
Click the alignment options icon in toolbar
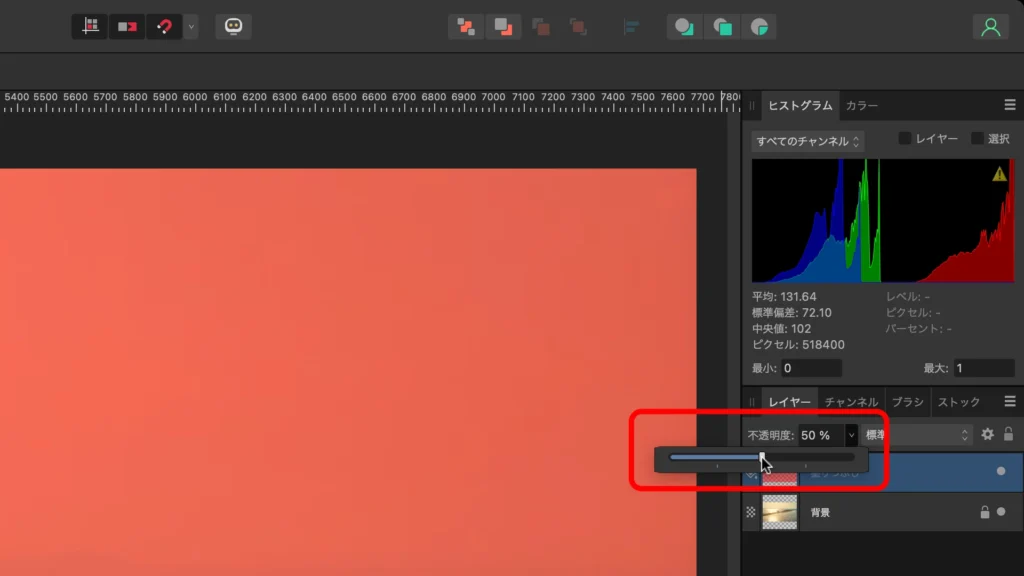coord(631,27)
